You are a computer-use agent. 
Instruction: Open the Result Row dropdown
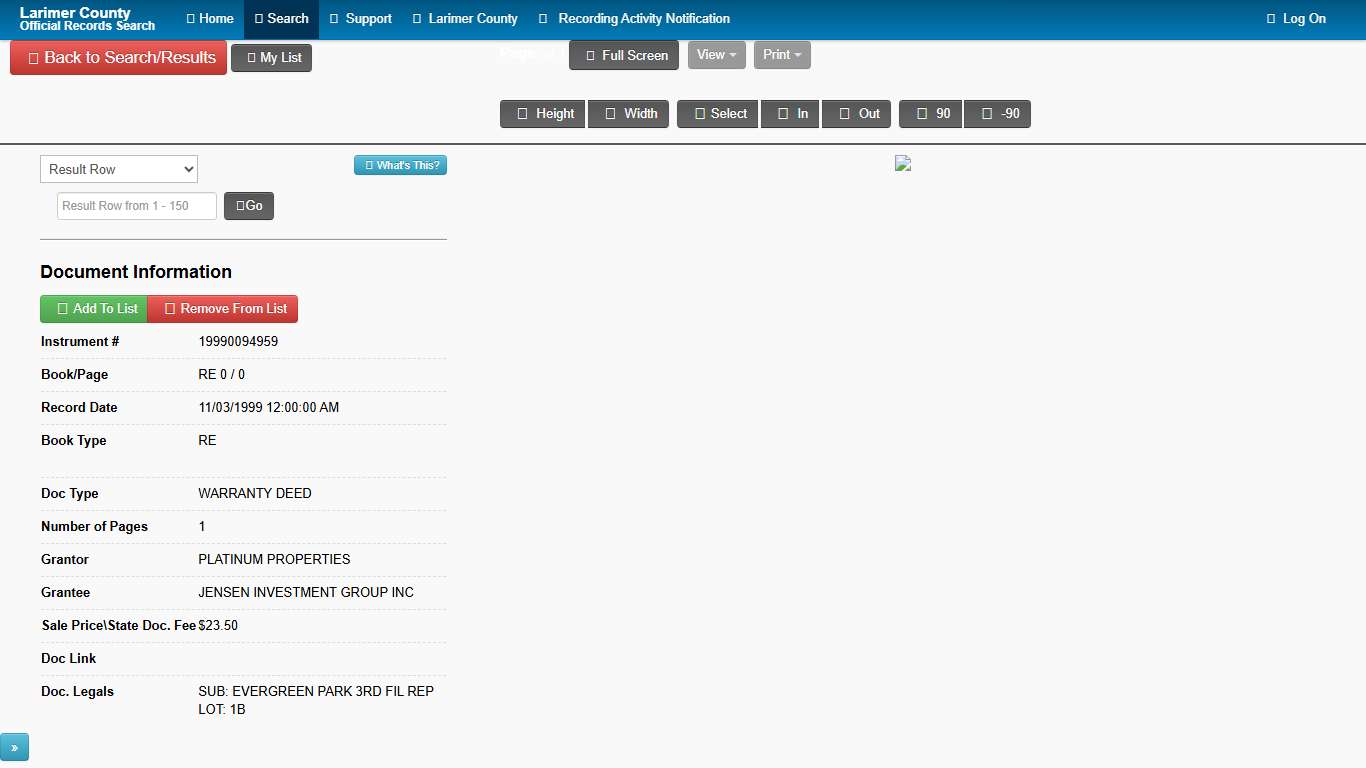tap(119, 169)
